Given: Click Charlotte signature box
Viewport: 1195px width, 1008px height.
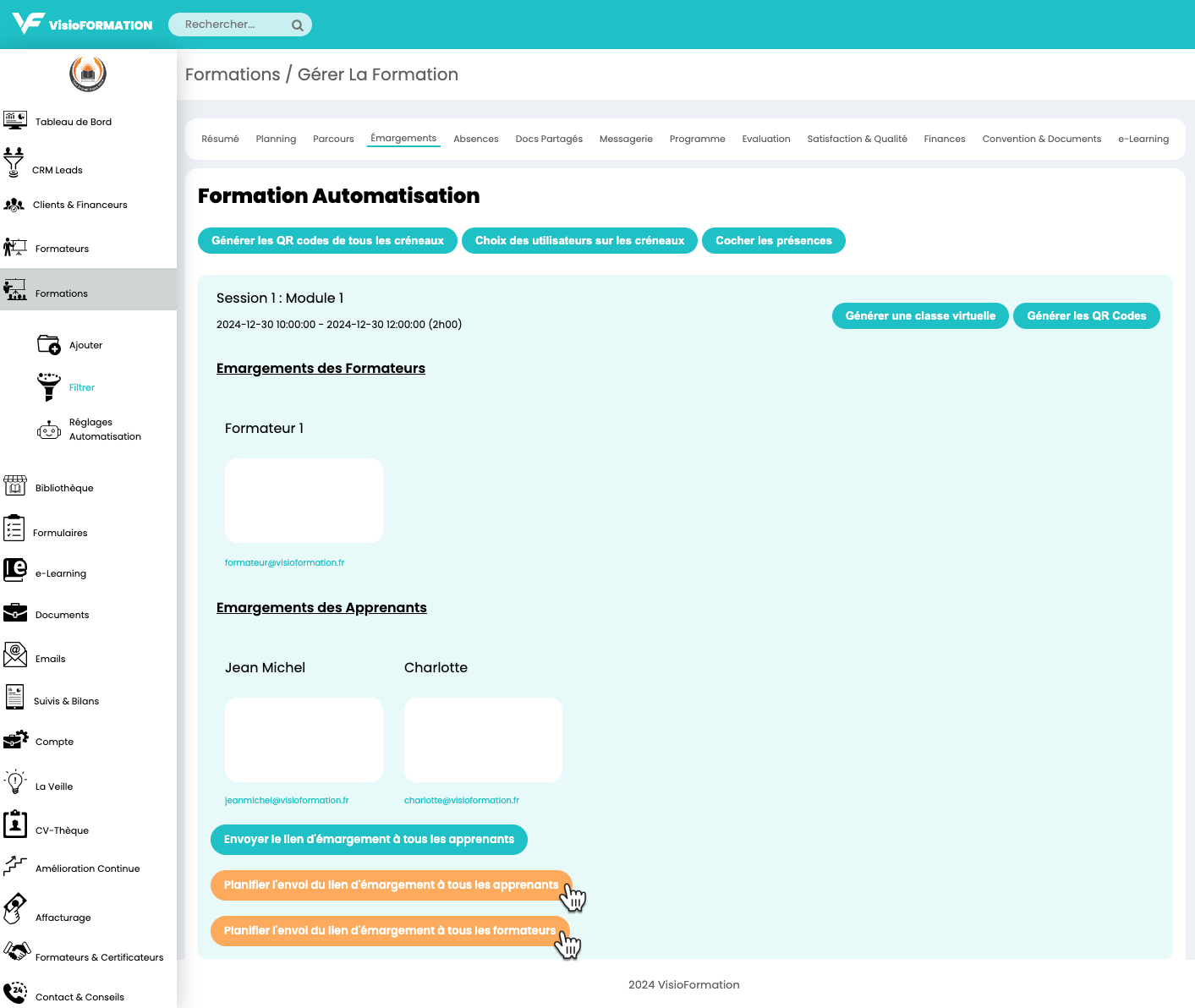Looking at the screenshot, I should pos(483,740).
